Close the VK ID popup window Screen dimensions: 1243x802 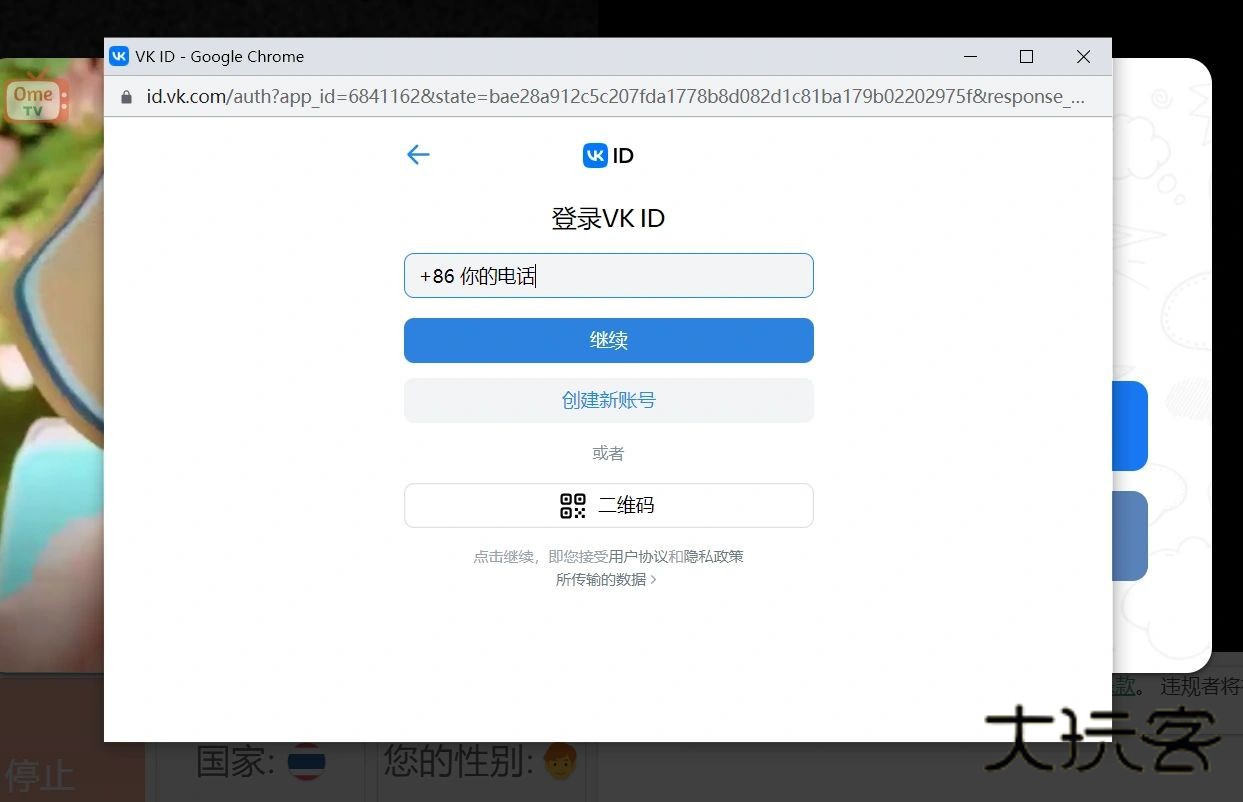(1083, 57)
